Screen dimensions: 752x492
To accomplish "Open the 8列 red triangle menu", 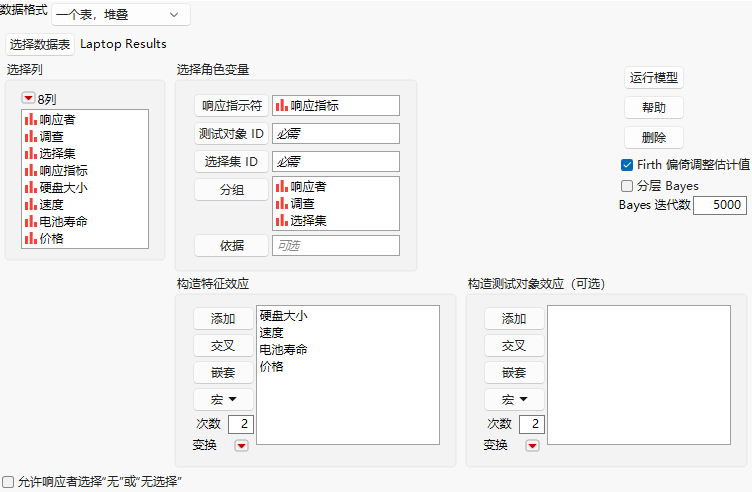I will [28, 98].
